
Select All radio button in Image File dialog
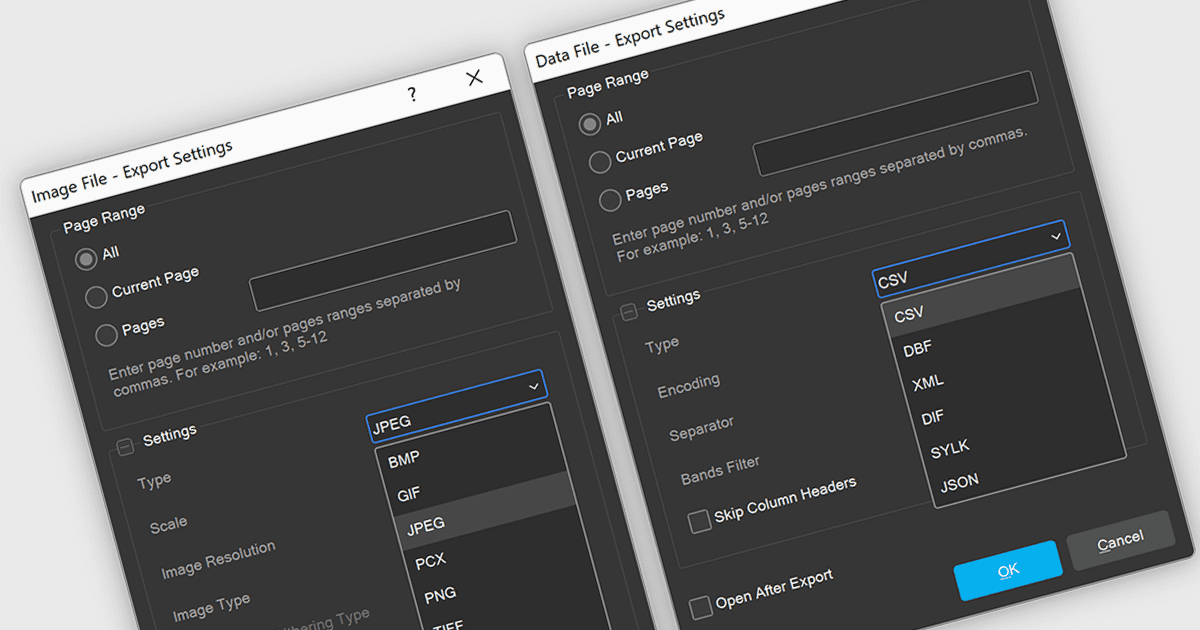[x=87, y=258]
